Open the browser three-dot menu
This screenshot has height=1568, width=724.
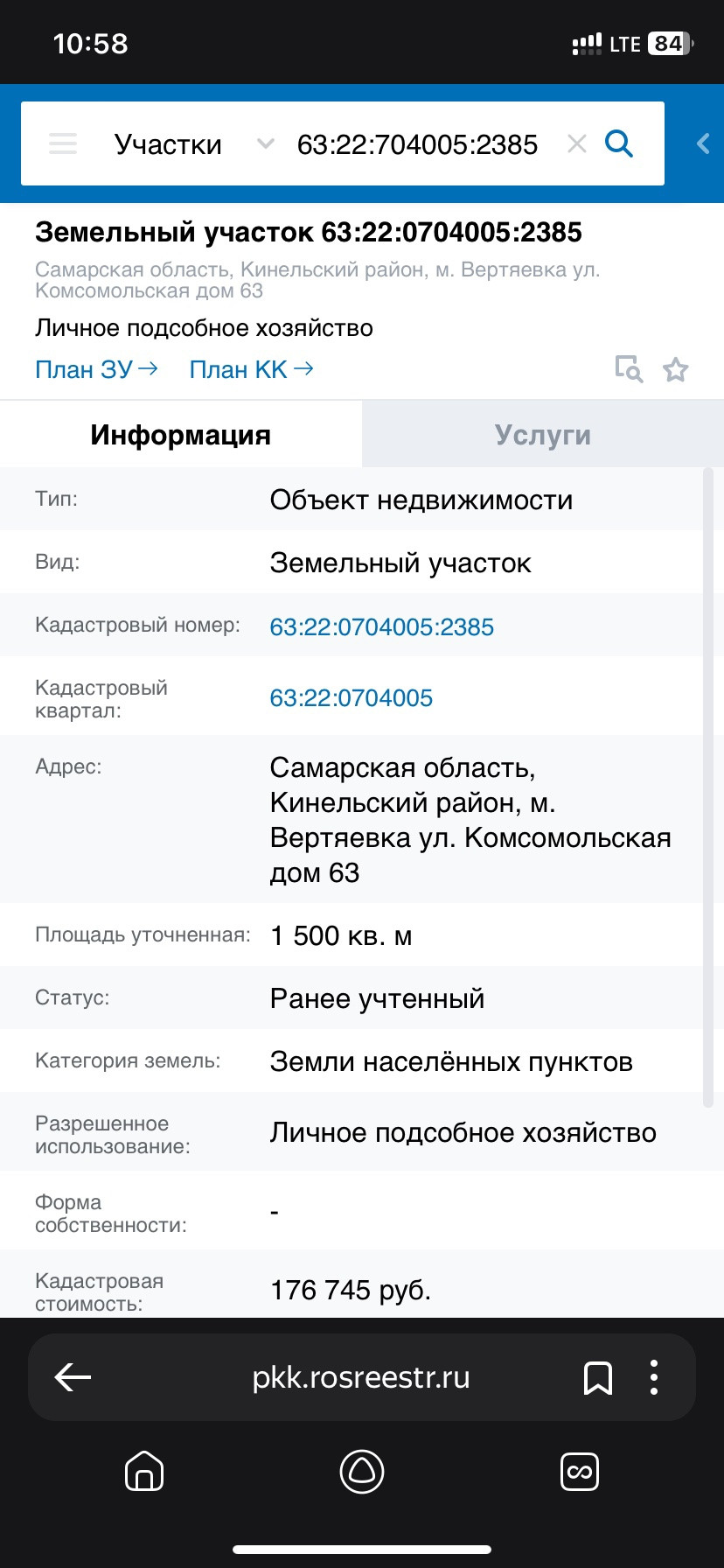point(654,1377)
